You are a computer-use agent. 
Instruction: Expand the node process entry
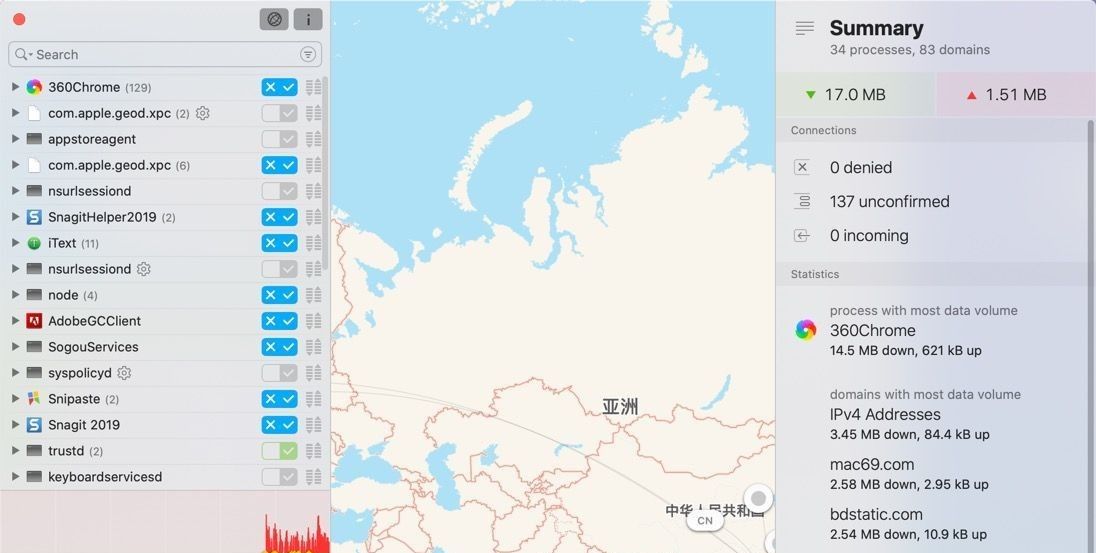[15, 295]
